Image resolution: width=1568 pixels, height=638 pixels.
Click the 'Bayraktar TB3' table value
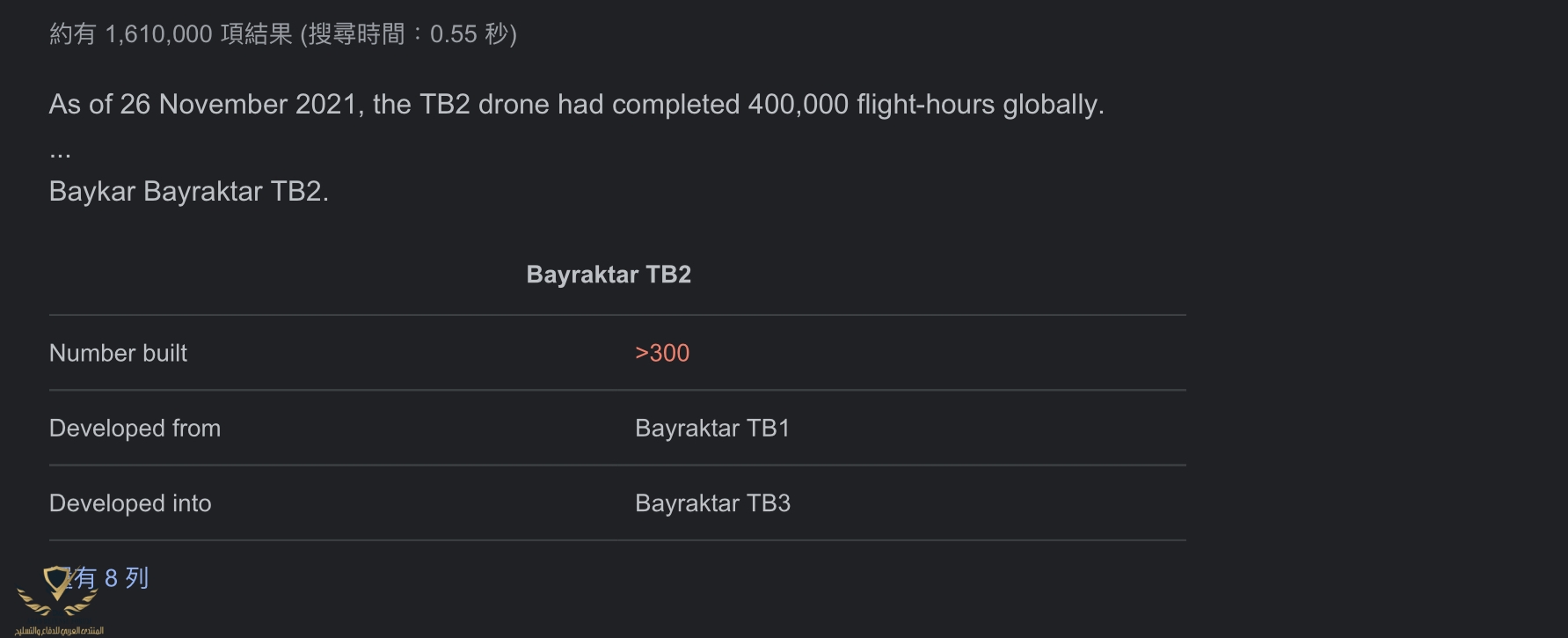pyautogui.click(x=712, y=503)
